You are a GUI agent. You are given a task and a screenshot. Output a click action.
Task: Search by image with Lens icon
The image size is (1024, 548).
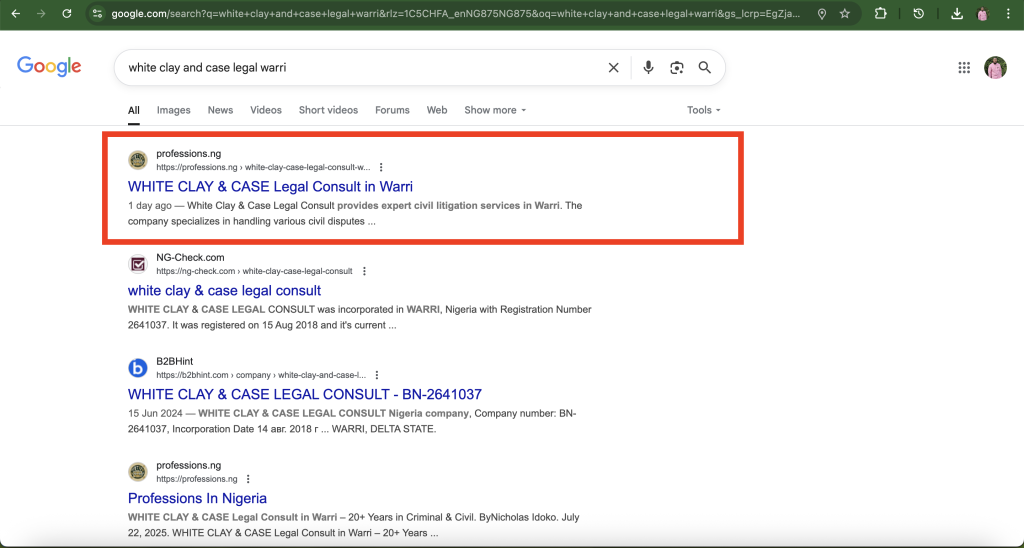pyautogui.click(x=677, y=67)
